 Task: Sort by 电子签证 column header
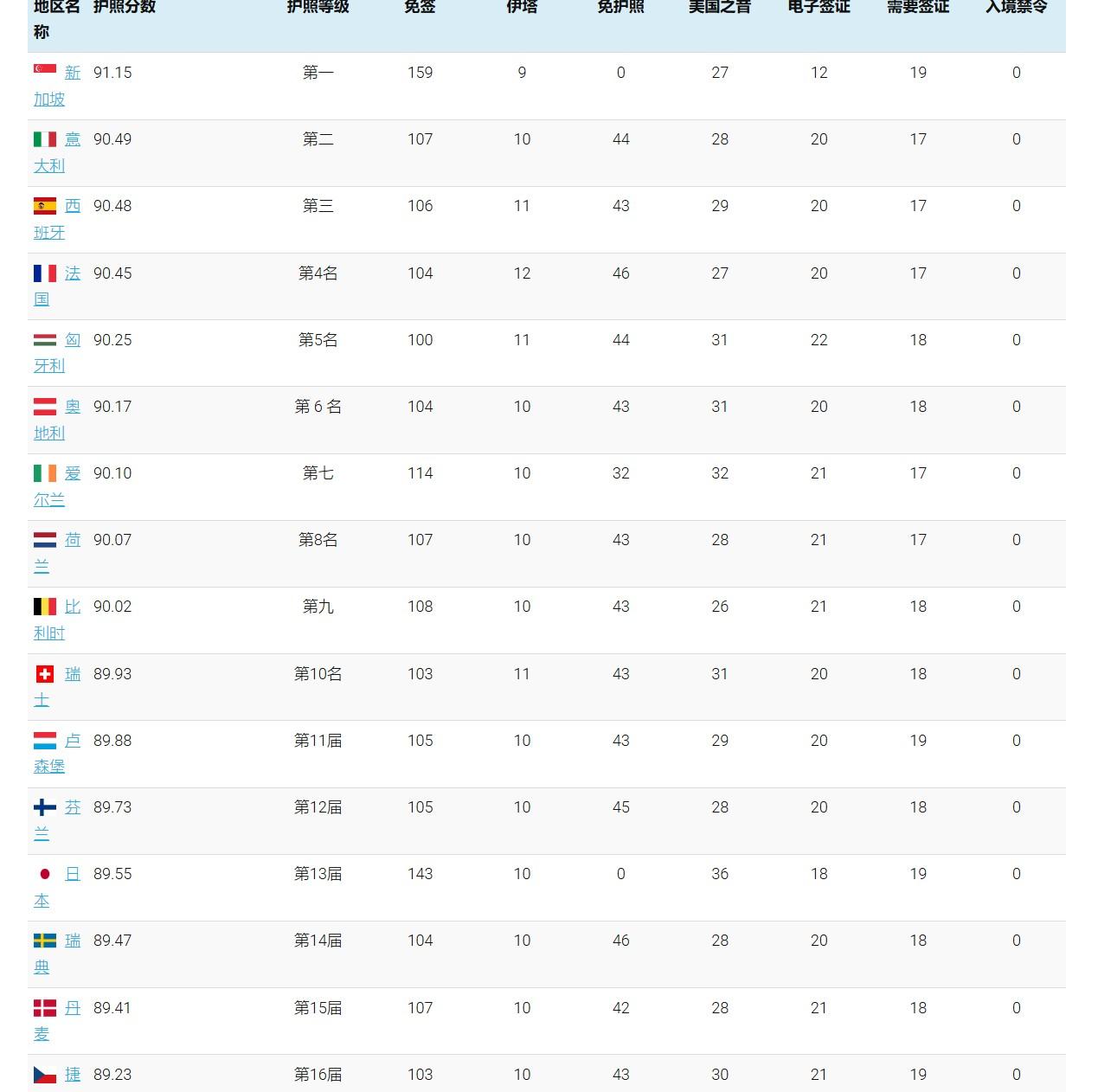pyautogui.click(x=818, y=7)
